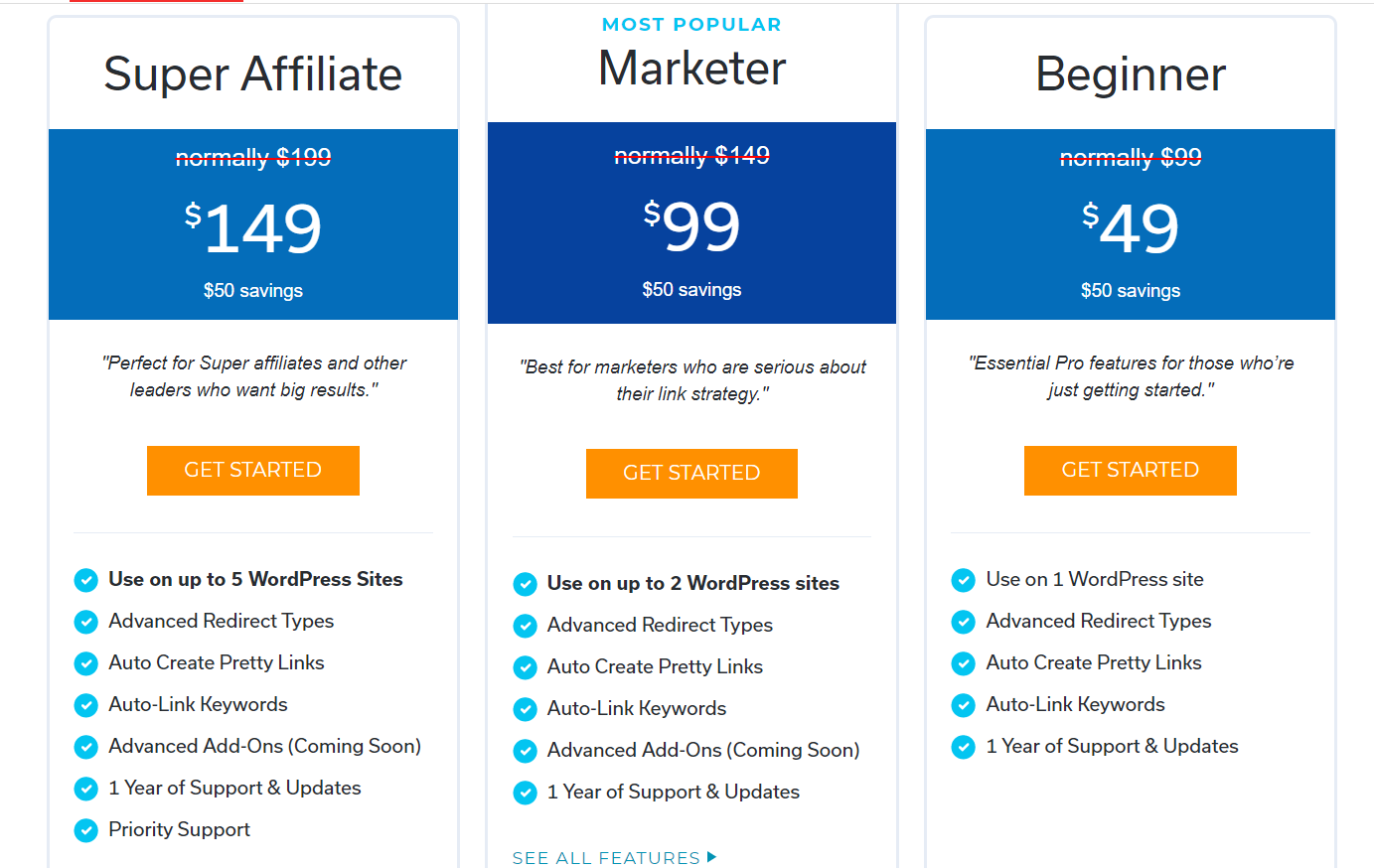Click checkmark icon beside Priority Support

86,830
